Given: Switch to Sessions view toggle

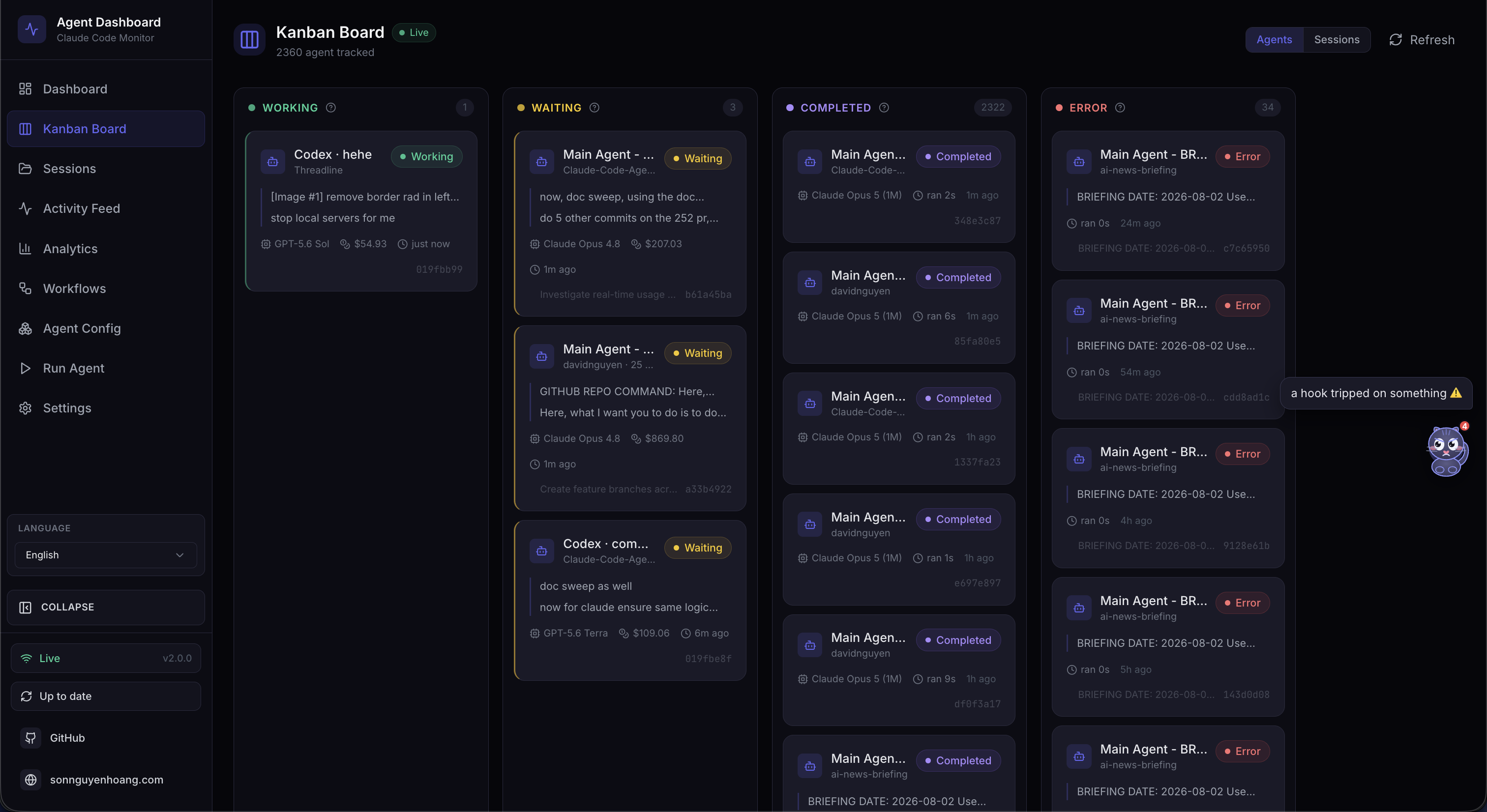Looking at the screenshot, I should pyautogui.click(x=1337, y=40).
